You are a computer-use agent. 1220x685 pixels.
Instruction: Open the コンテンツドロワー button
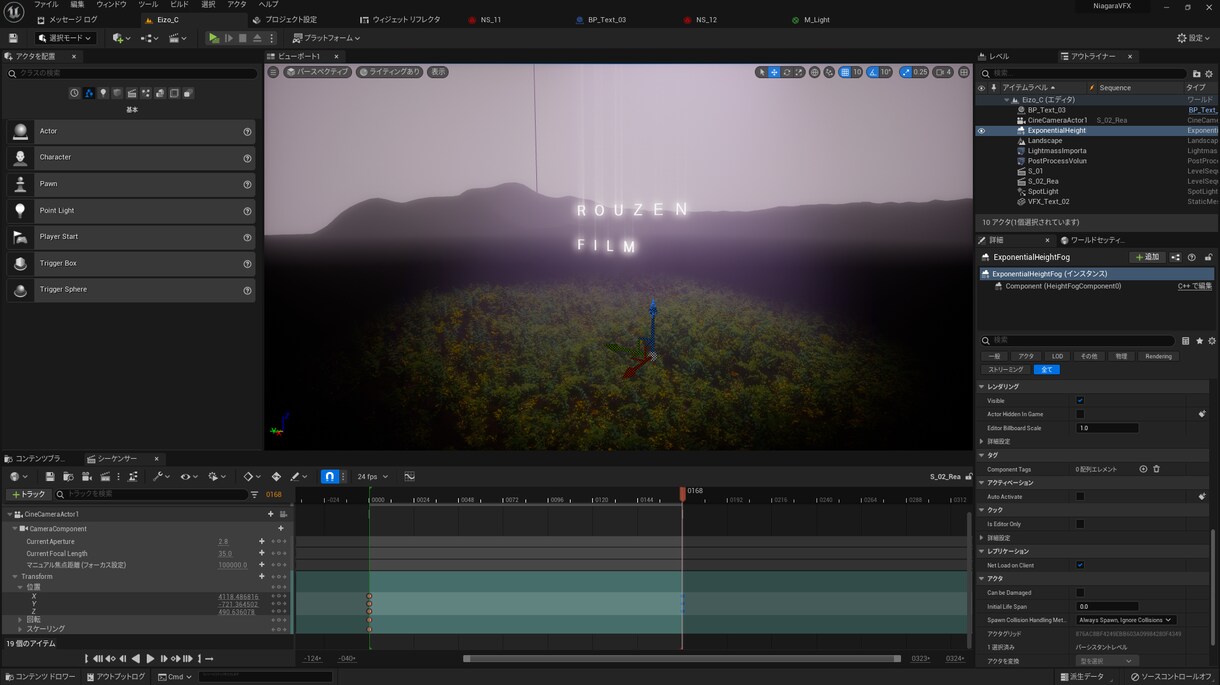pyautogui.click(x=41, y=677)
